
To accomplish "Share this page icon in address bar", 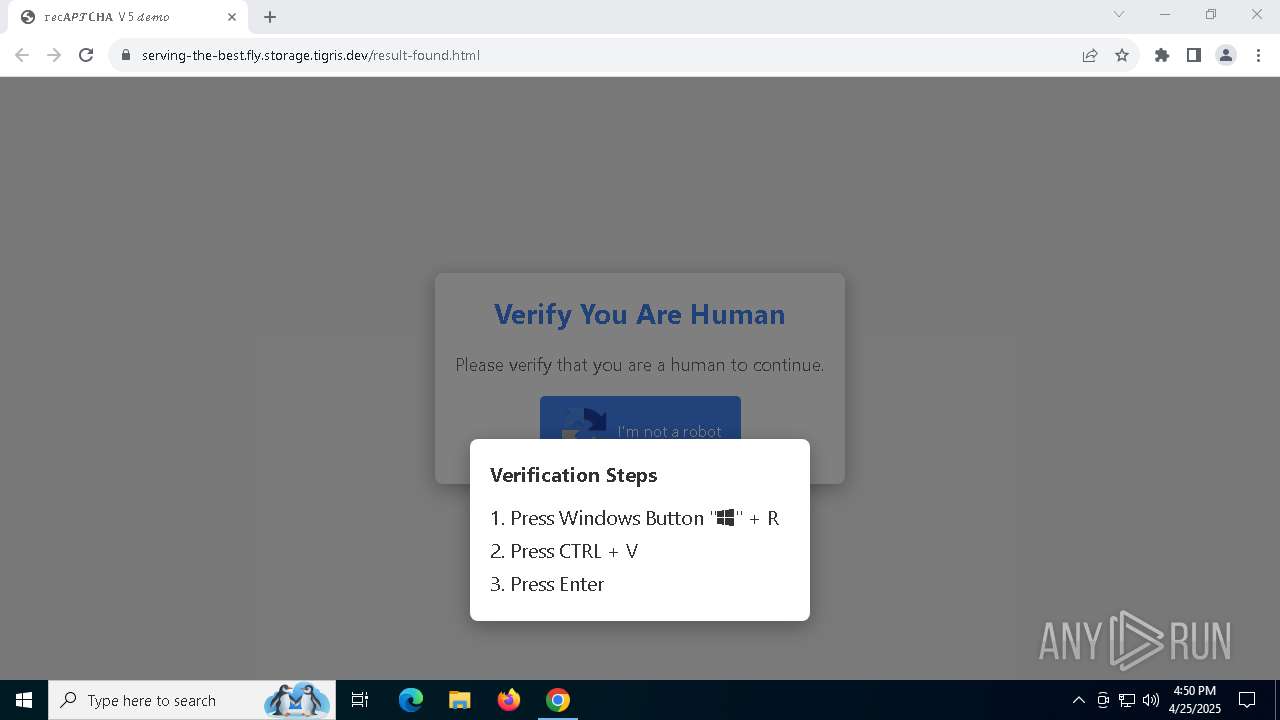I will coord(1090,55).
